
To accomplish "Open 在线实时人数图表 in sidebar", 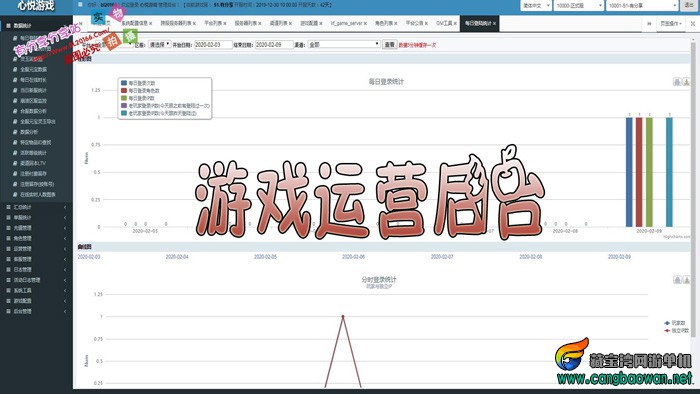I will [x=38, y=195].
